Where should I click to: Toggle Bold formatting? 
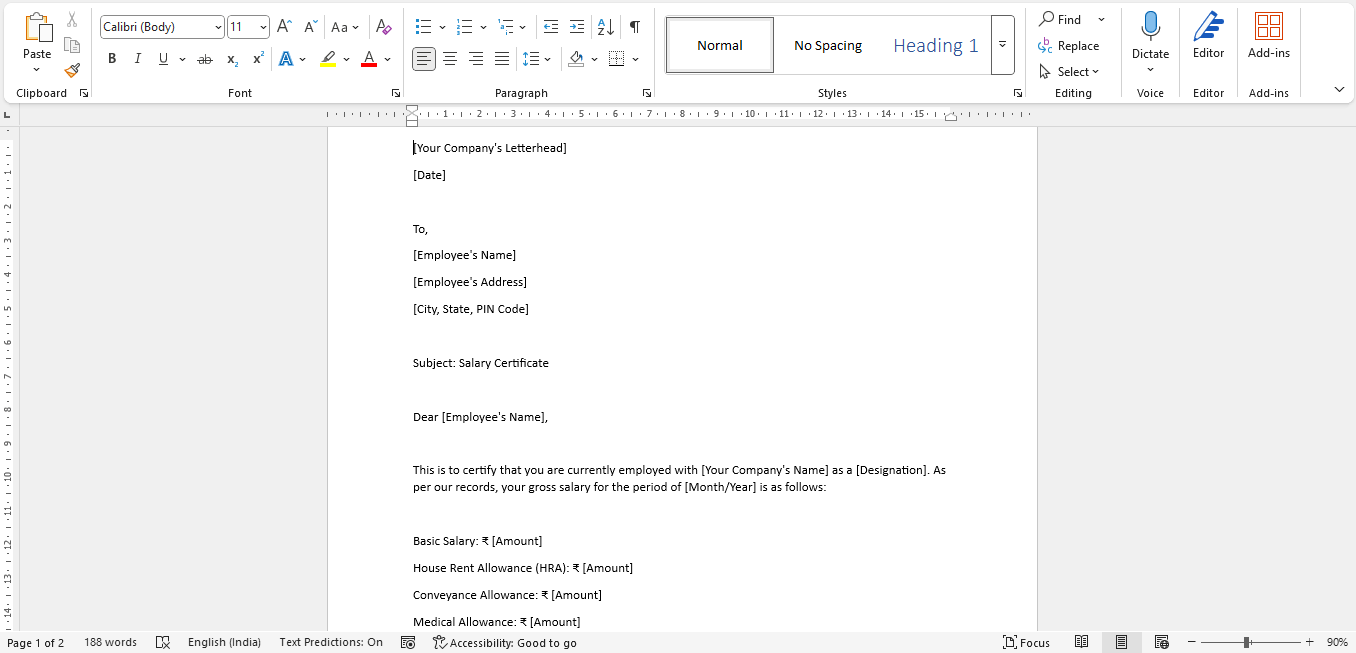pyautogui.click(x=112, y=59)
